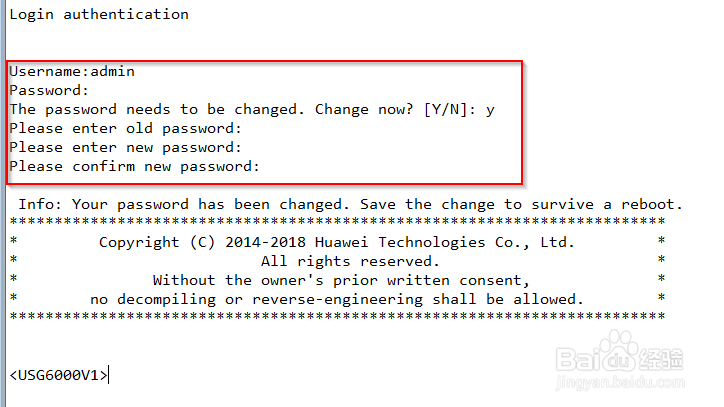Click the bottom asterisk border row
724x407 pixels.
[337, 316]
